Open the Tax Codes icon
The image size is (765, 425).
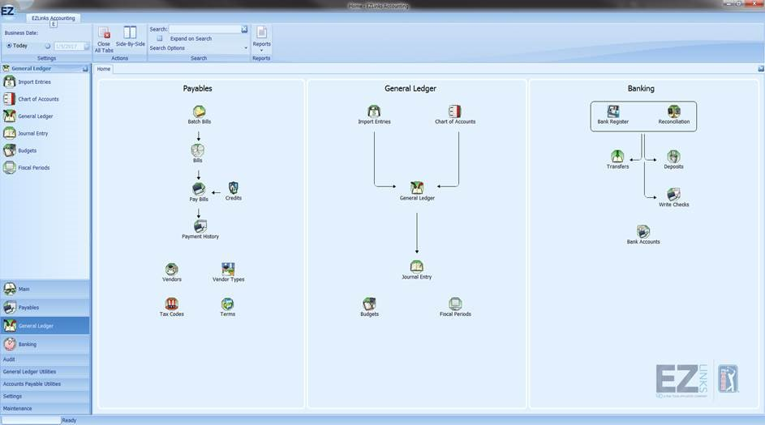(172, 307)
